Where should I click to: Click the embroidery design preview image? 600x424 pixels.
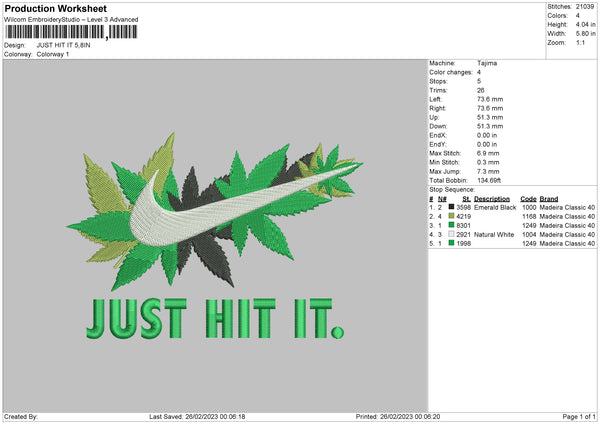(215, 236)
